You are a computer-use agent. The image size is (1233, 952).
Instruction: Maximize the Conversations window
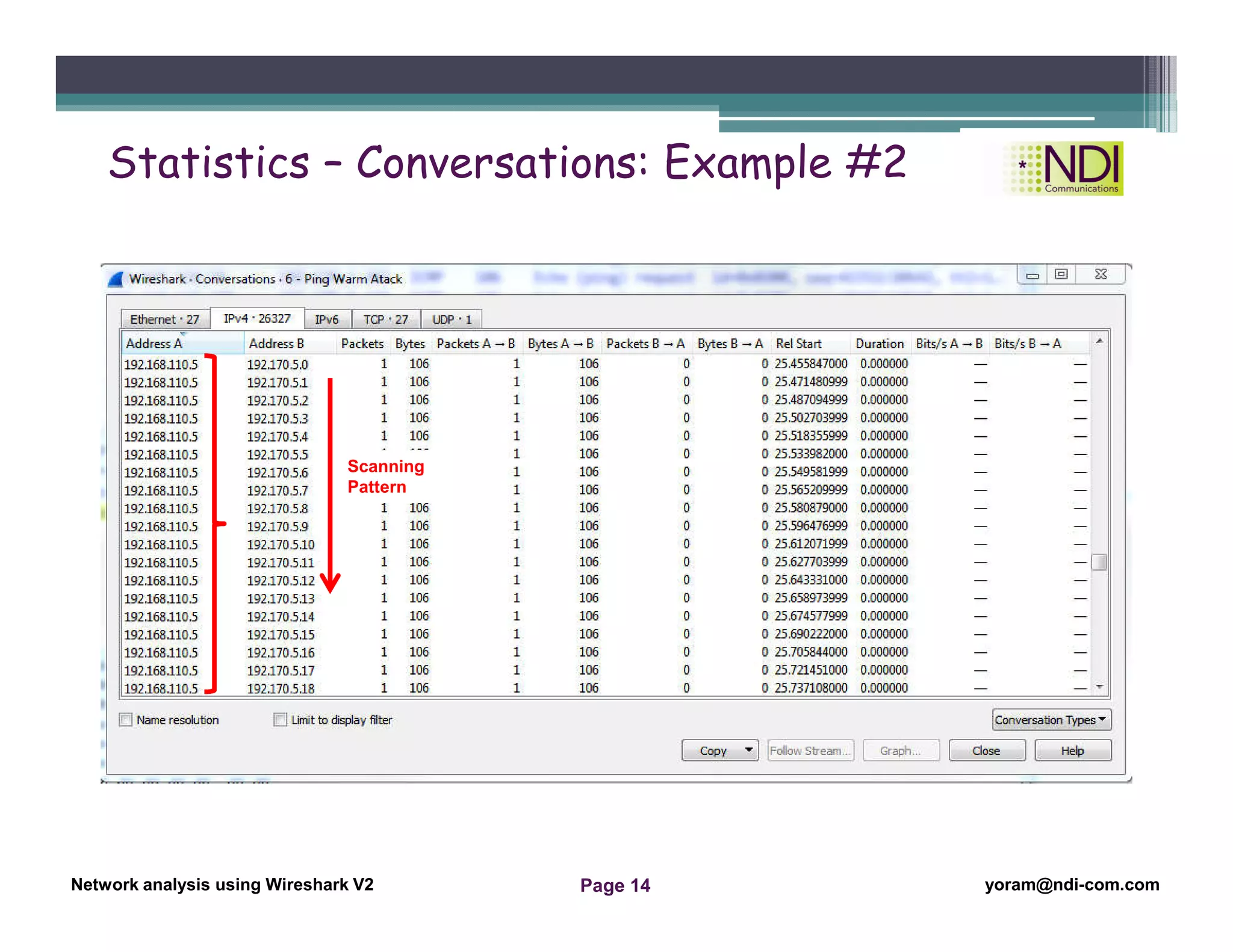(x=1061, y=274)
